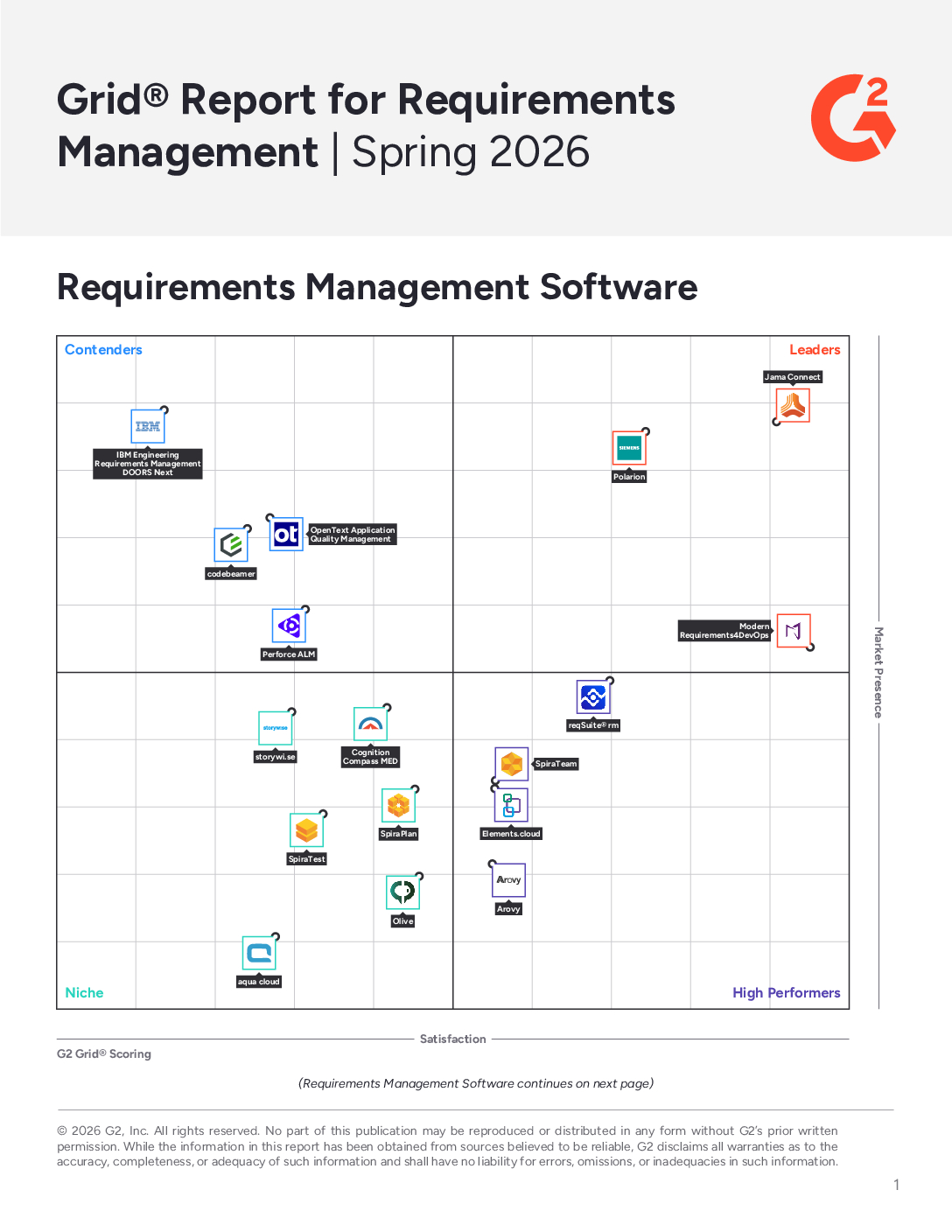Image resolution: width=952 pixels, height=1232 pixels.
Task: Open the Olive product icon
Action: point(402,892)
